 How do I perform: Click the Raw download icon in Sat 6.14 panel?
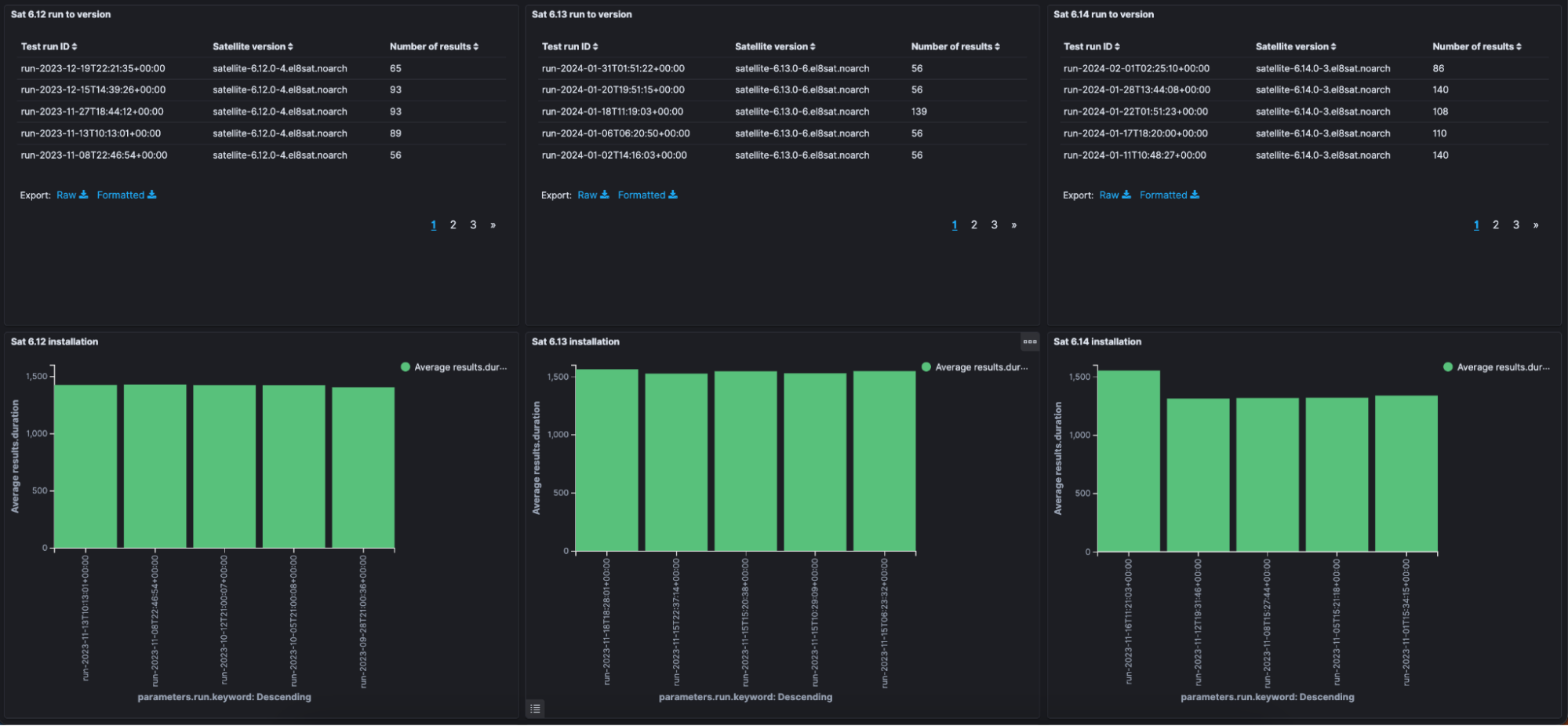coord(1127,195)
